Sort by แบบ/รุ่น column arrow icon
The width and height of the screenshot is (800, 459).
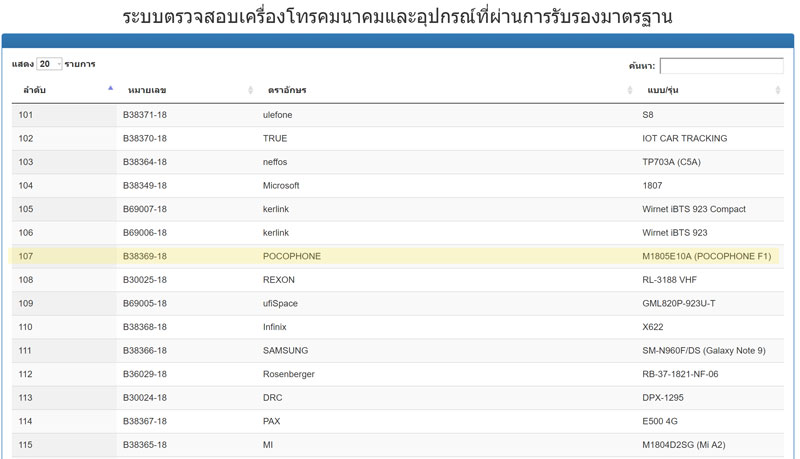click(778, 90)
